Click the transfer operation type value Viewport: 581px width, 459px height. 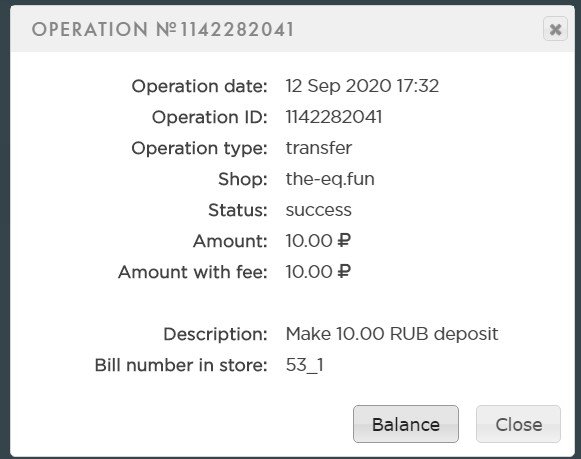tap(319, 148)
